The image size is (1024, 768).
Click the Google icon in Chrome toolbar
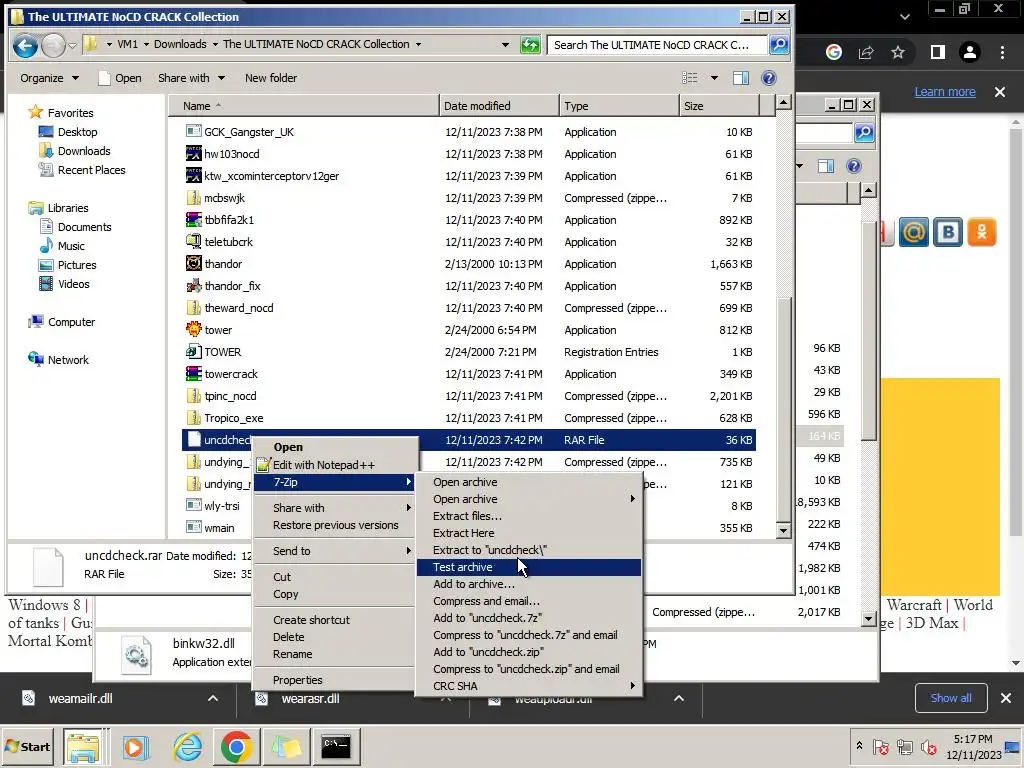point(834,52)
